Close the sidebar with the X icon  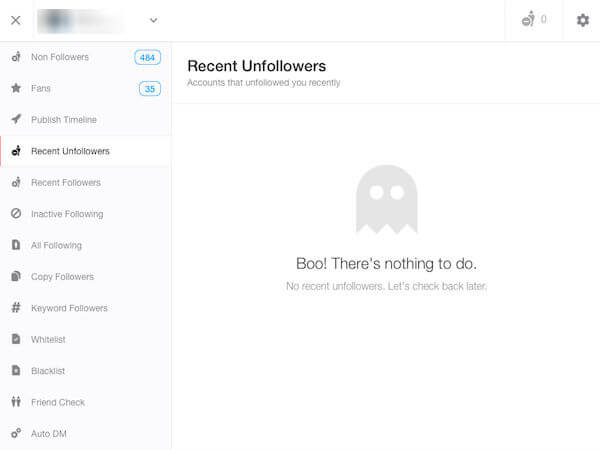(16, 20)
